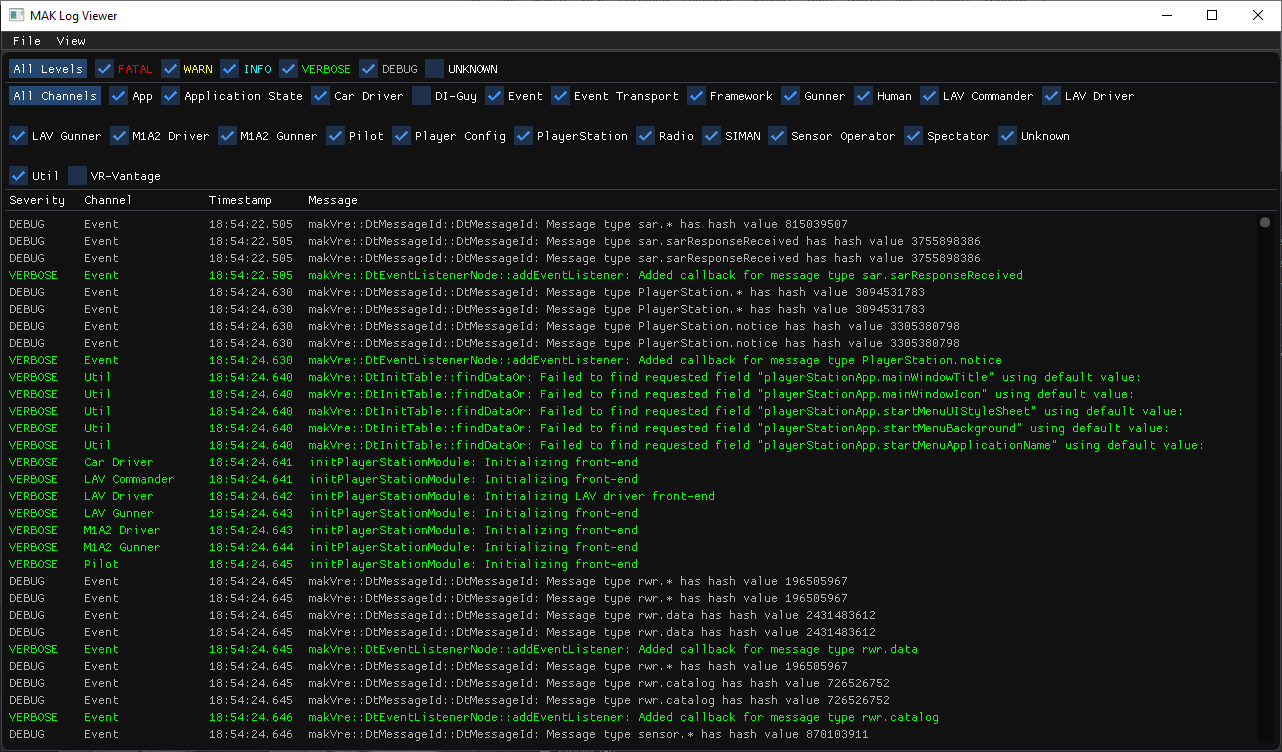1282x752 pixels.
Task: Toggle the LAV Commander channel checkbox
Action: pos(929,96)
